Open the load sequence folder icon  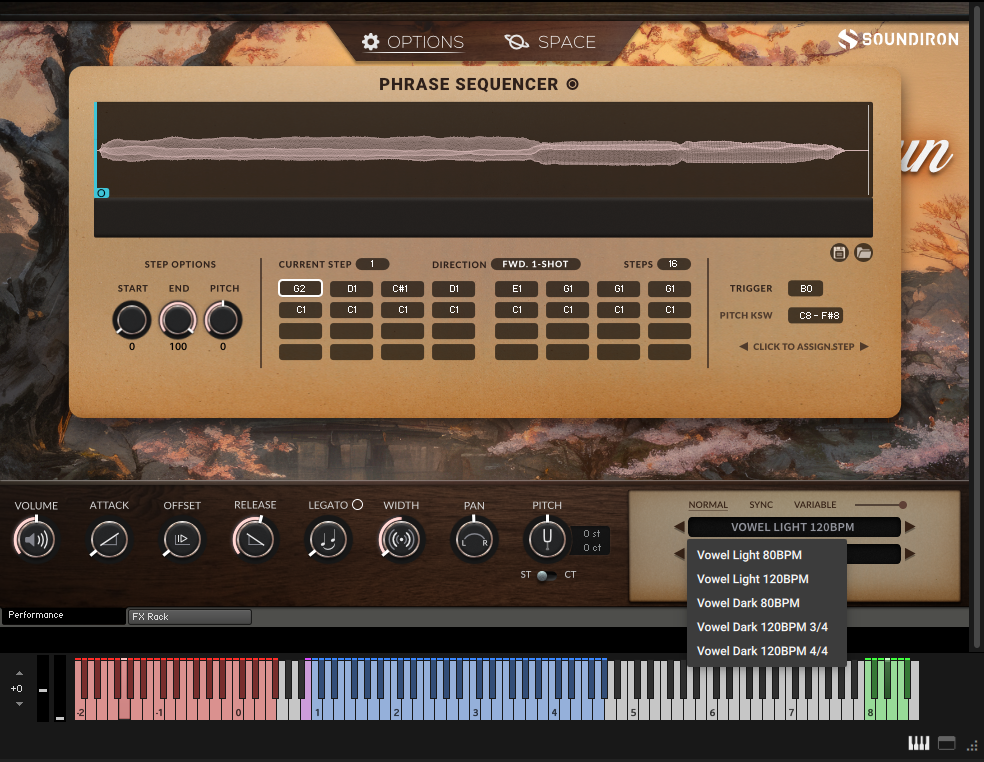pos(864,253)
